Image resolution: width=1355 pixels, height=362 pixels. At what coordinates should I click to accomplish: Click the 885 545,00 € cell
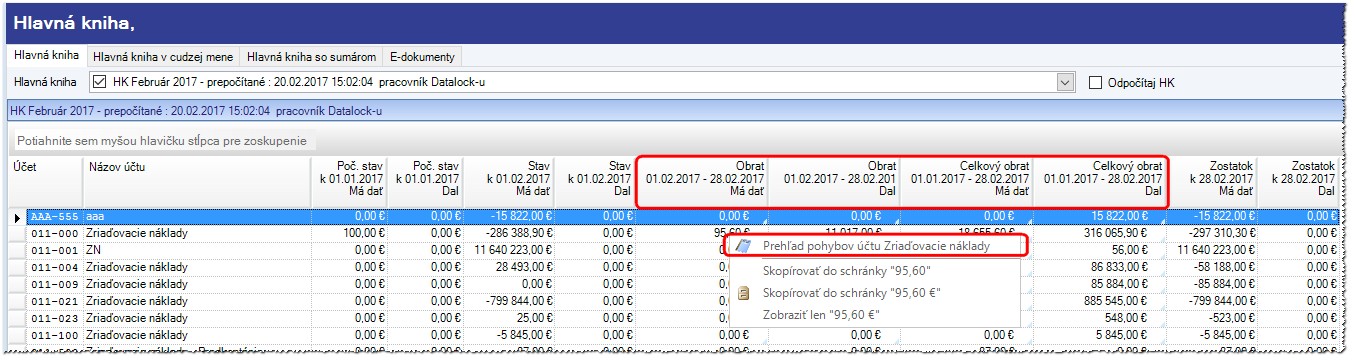pyautogui.click(x=1100, y=301)
